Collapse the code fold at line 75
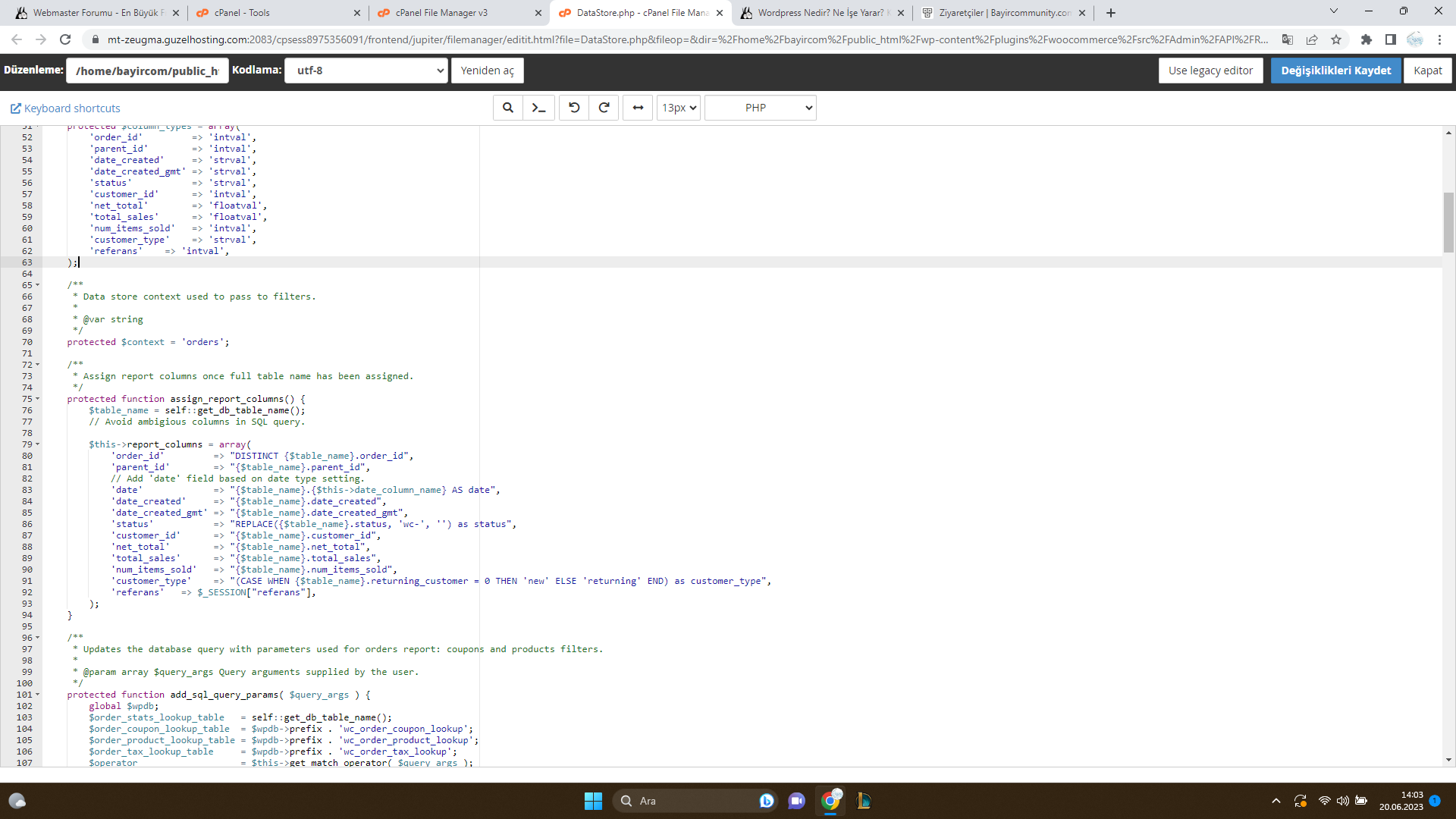Viewport: 1456px width, 819px height. [38, 399]
